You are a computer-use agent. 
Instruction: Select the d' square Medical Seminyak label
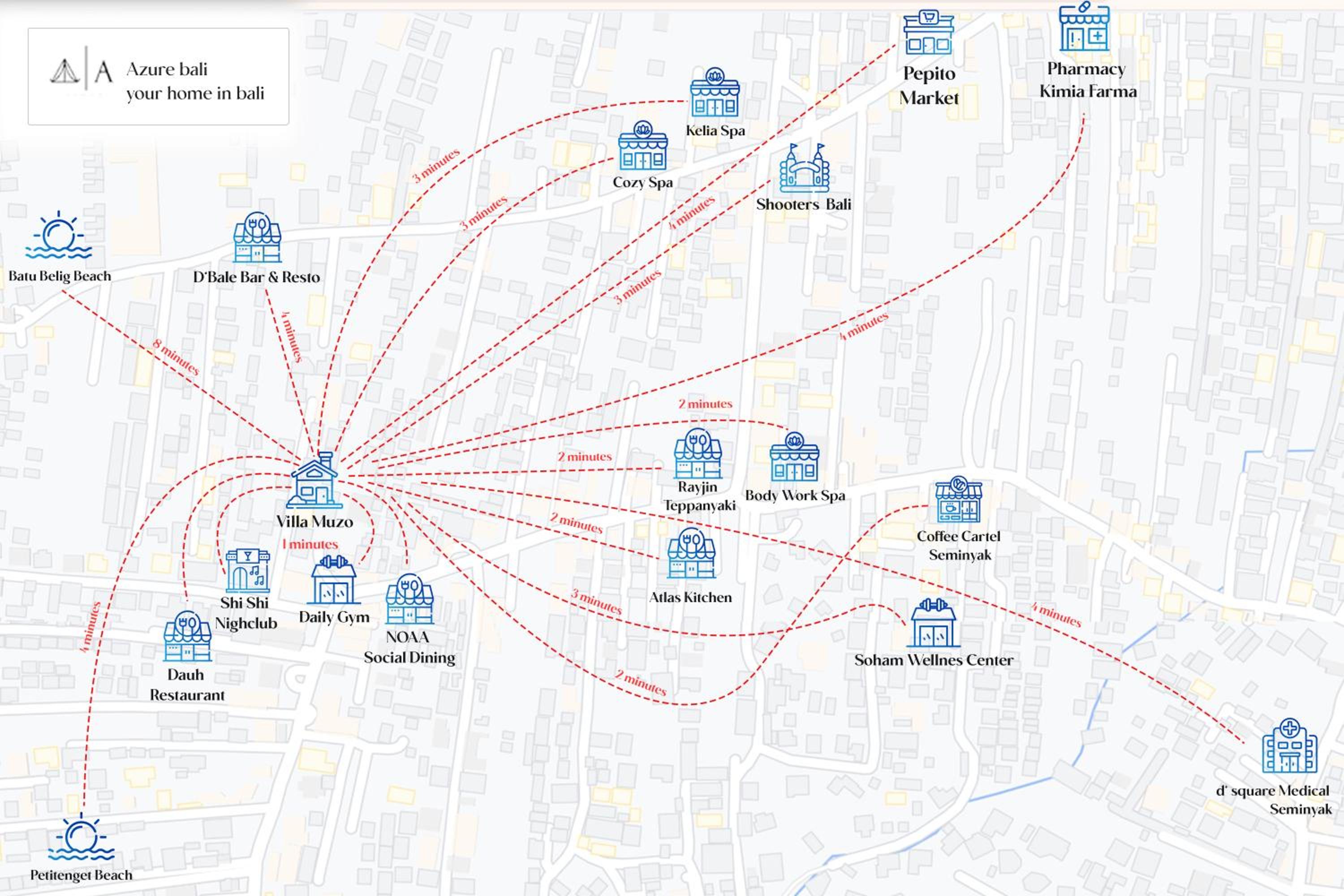point(1273,800)
